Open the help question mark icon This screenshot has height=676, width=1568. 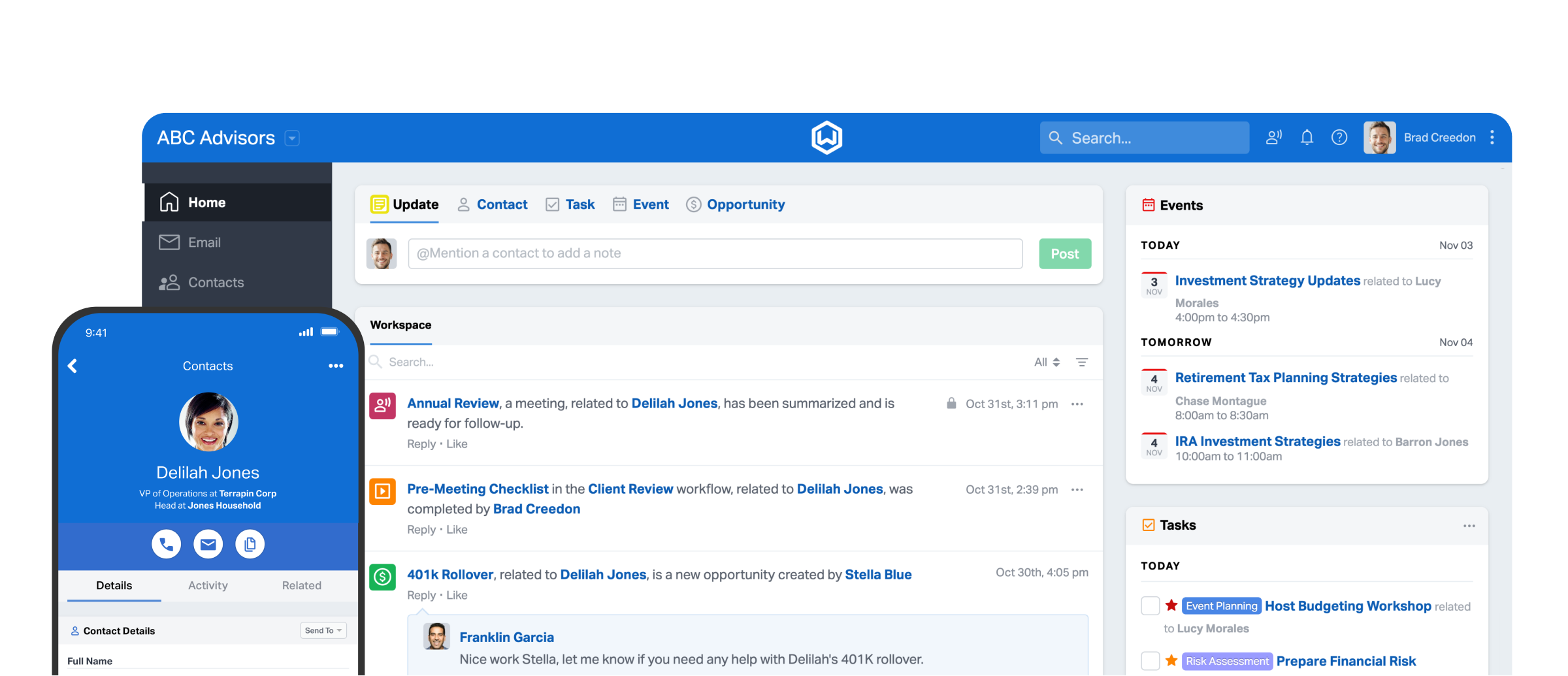pos(1339,138)
